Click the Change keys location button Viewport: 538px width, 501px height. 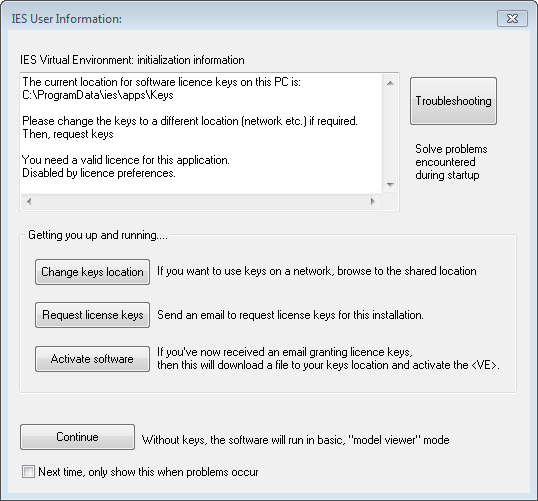(92, 272)
